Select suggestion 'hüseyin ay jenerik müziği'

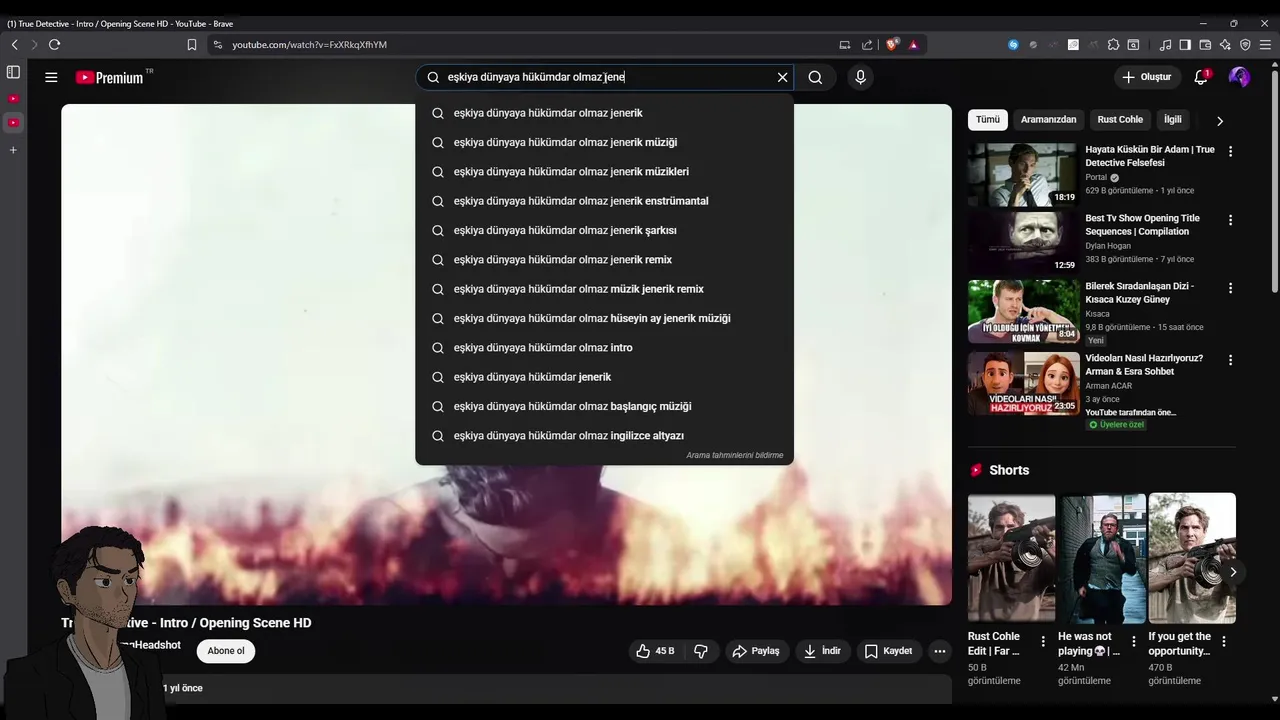click(x=604, y=318)
